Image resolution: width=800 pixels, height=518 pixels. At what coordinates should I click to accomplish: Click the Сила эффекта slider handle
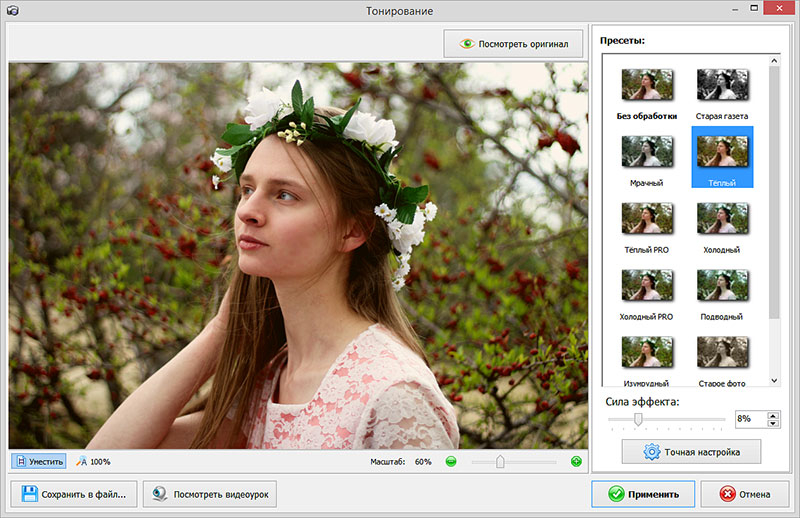(x=638, y=420)
